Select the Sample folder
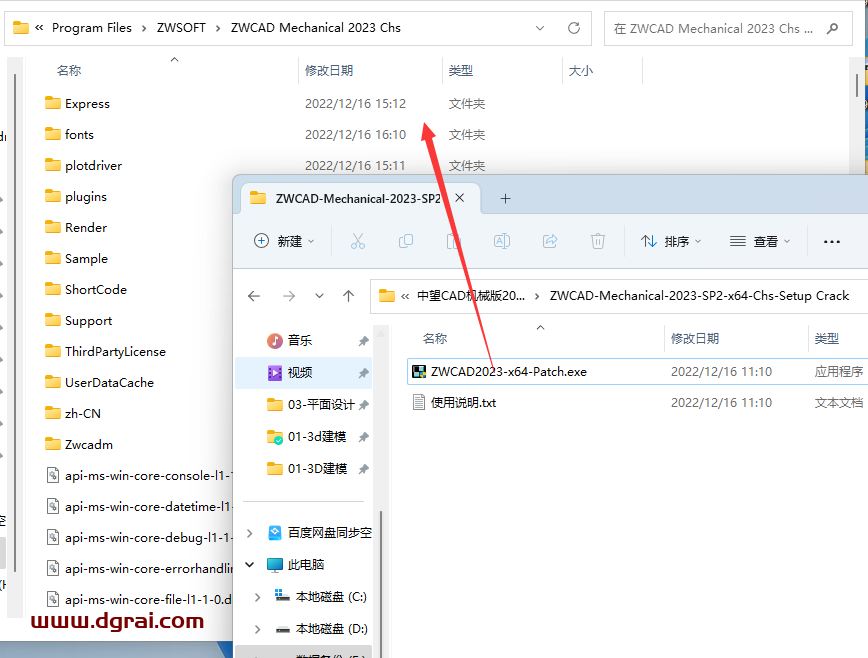This screenshot has height=658, width=868. [x=86, y=258]
